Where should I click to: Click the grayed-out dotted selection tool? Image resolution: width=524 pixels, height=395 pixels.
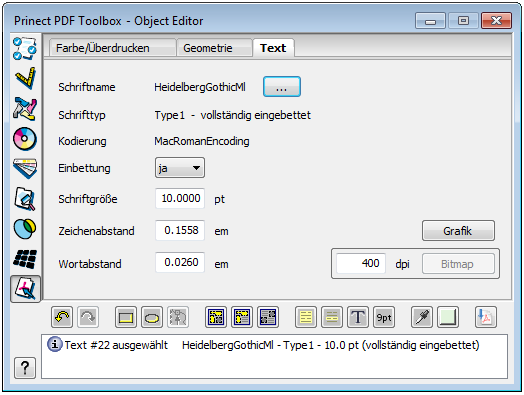point(178,317)
